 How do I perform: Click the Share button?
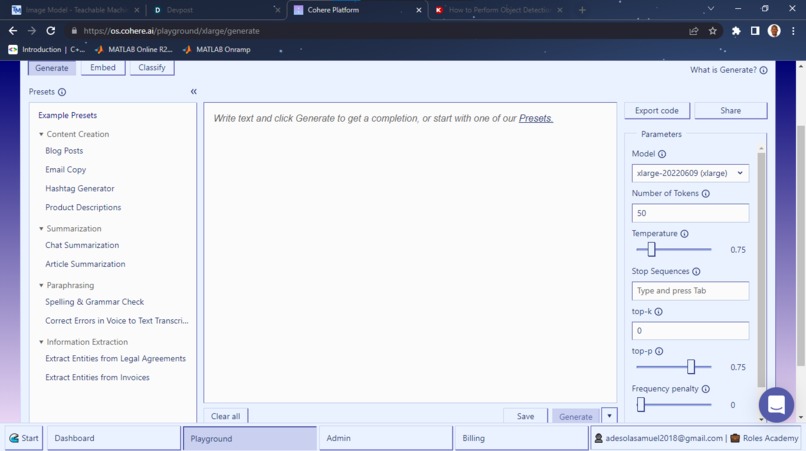[x=730, y=111]
